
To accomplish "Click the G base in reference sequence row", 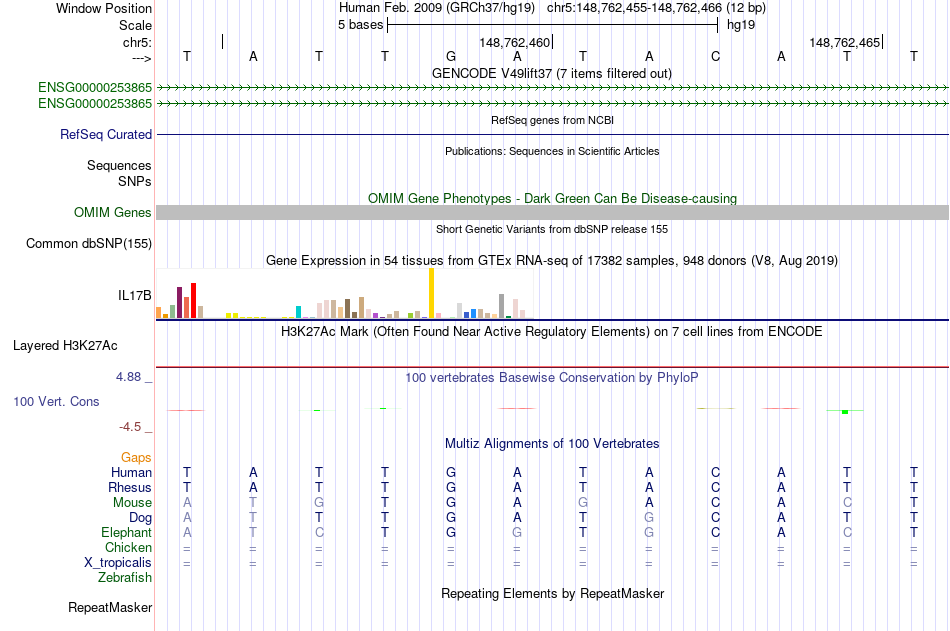I will point(451,56).
